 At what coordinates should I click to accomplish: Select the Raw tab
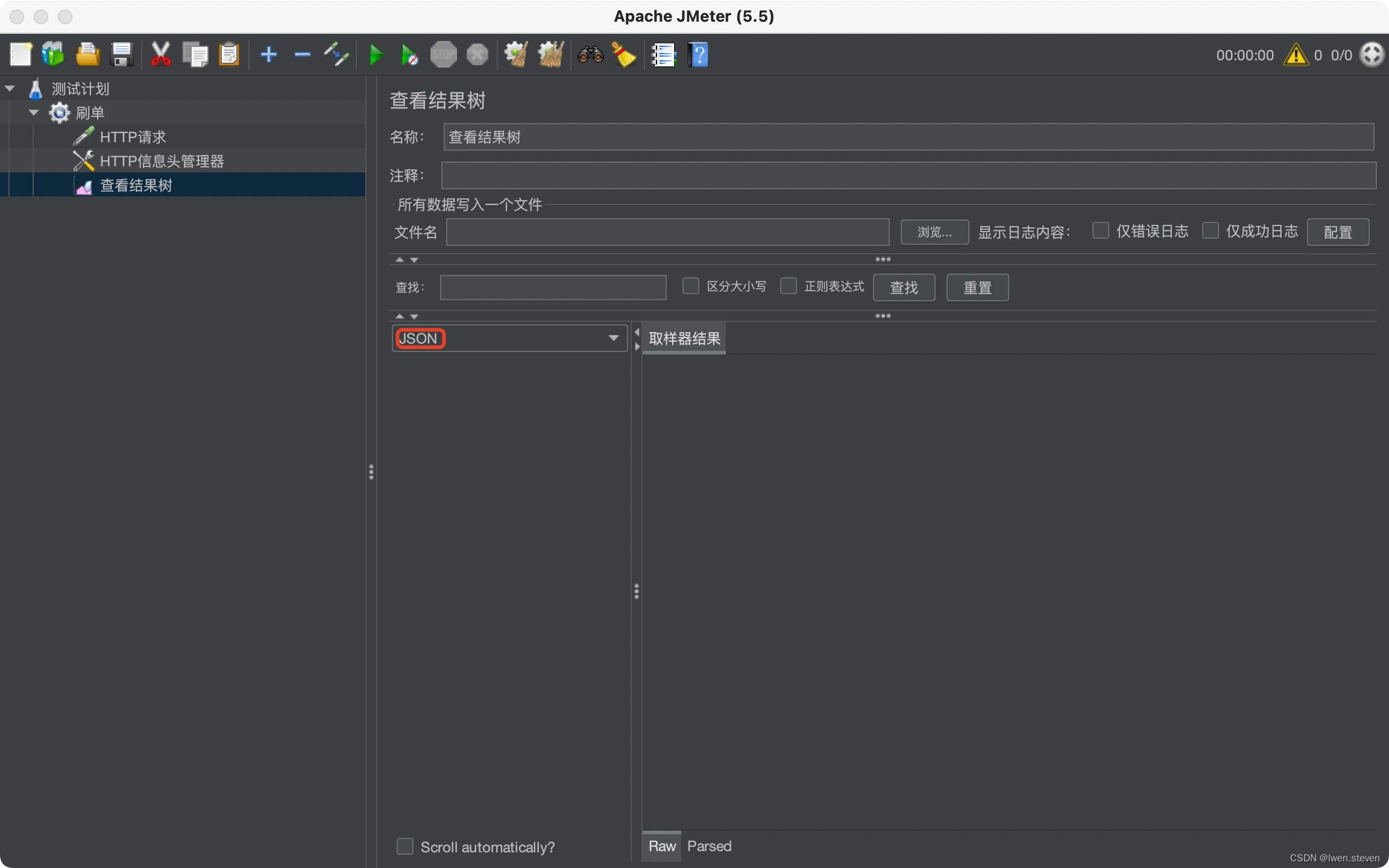[662, 846]
